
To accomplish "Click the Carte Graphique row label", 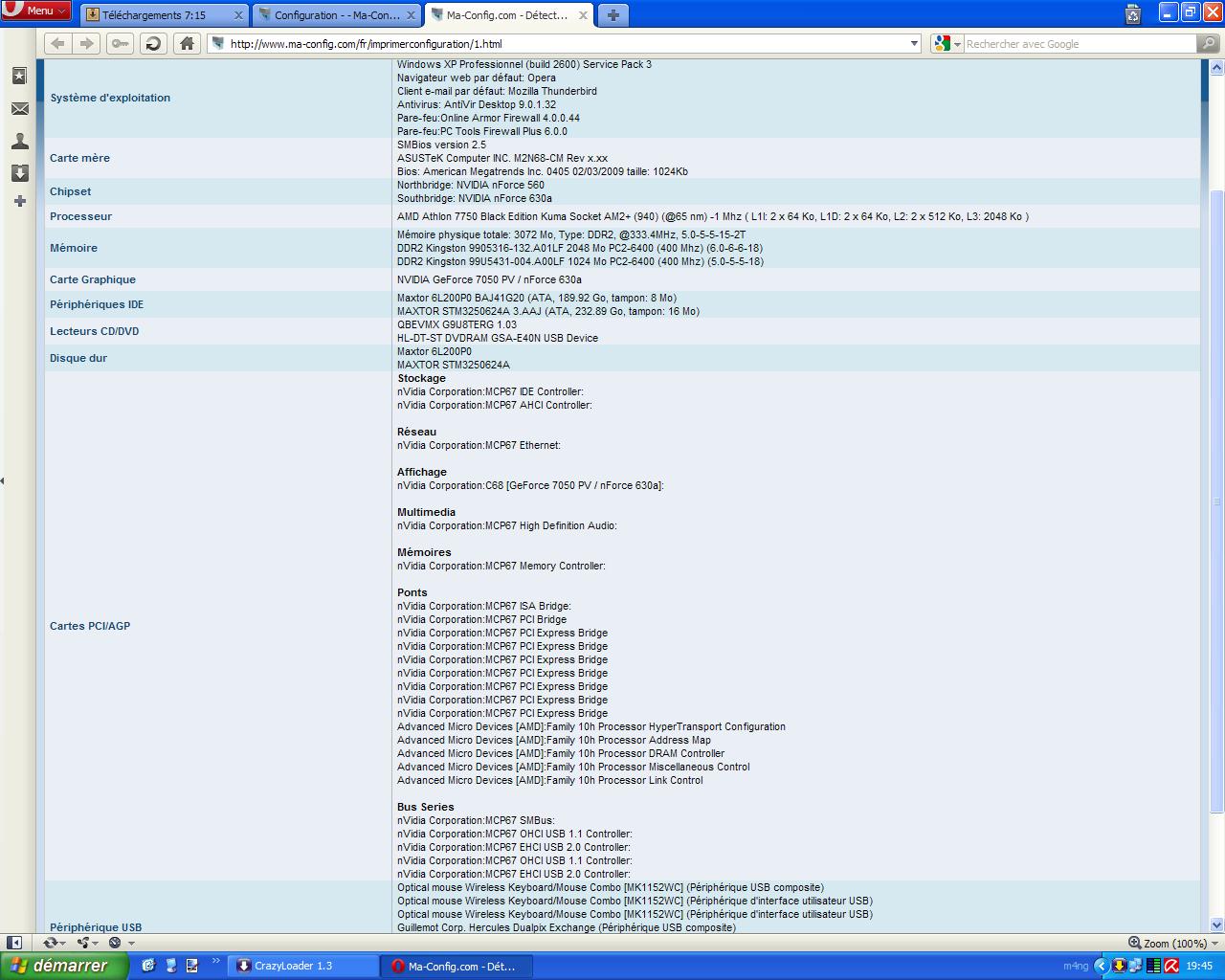I will click(x=93, y=279).
